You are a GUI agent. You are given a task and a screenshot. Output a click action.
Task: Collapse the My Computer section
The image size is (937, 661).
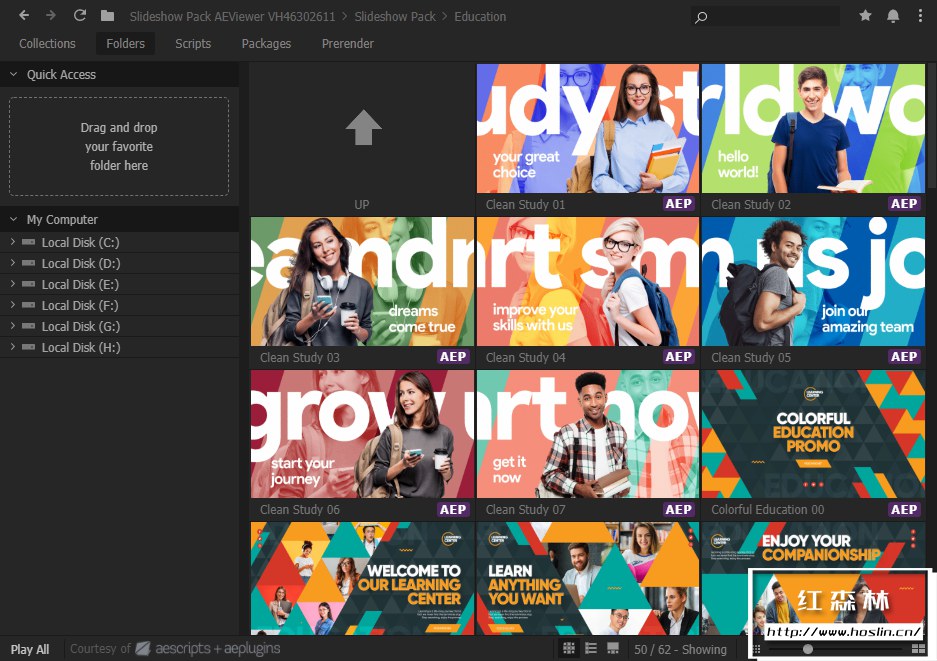click(13, 219)
